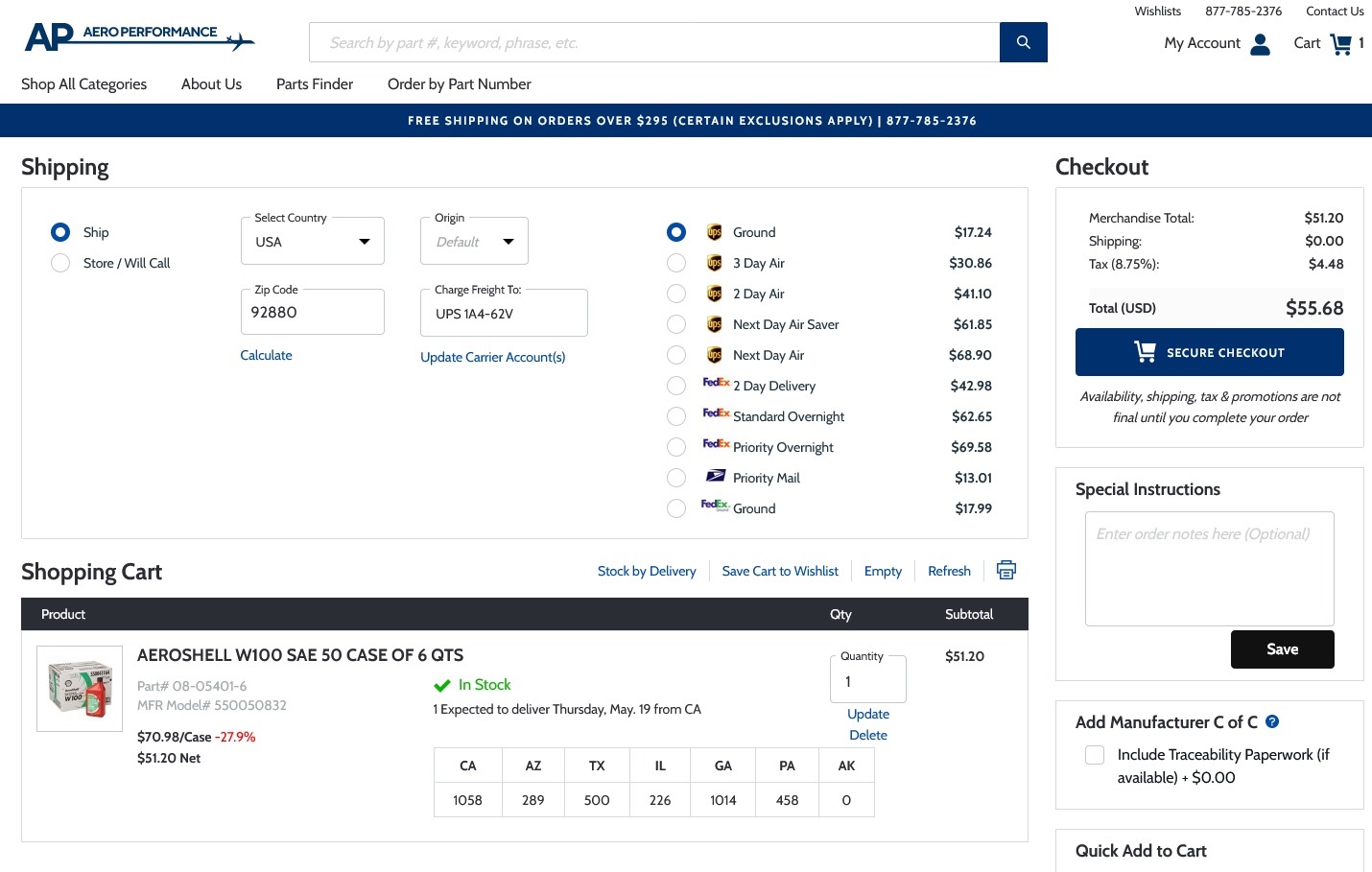The width and height of the screenshot is (1372, 872).
Task: Open About Us menu
Action: [212, 84]
